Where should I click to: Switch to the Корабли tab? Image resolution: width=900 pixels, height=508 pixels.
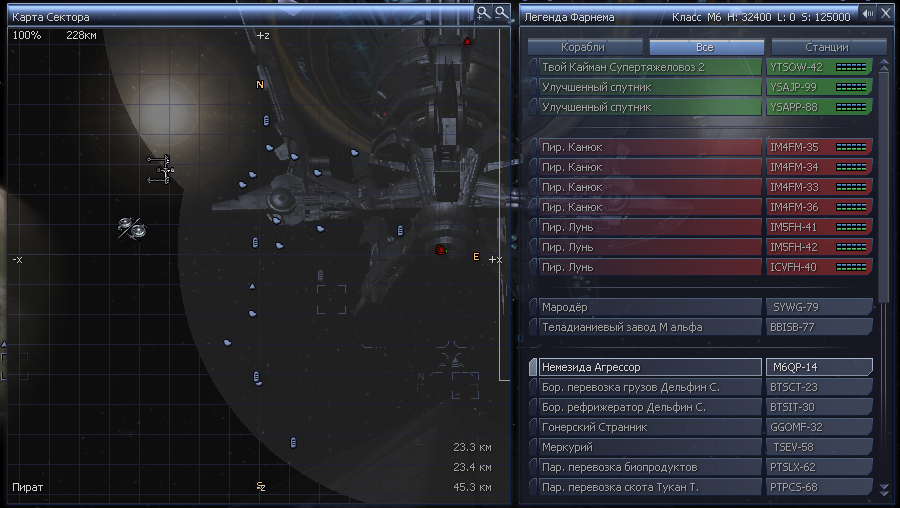click(583, 47)
